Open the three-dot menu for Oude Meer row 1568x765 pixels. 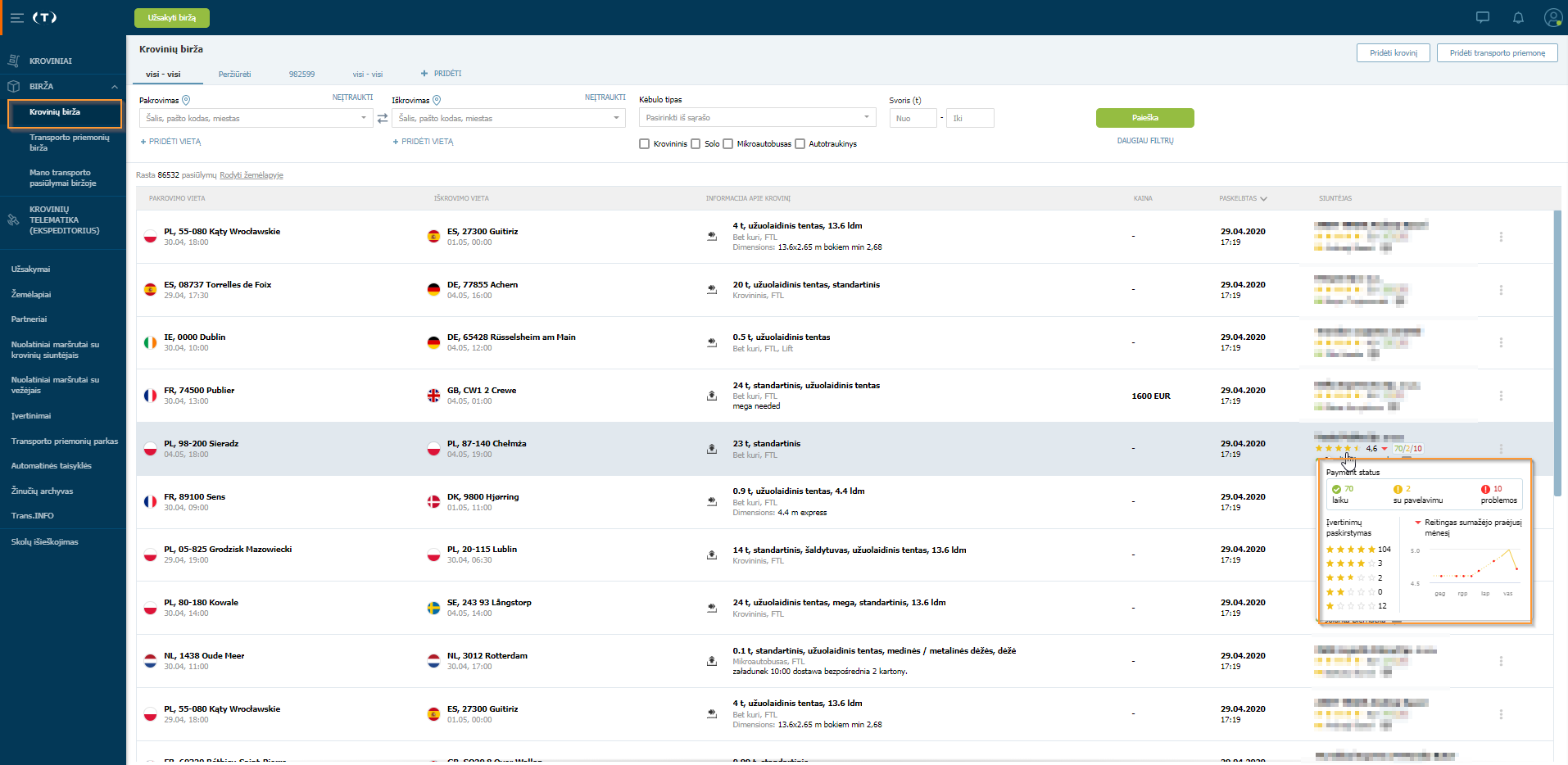point(1501,661)
